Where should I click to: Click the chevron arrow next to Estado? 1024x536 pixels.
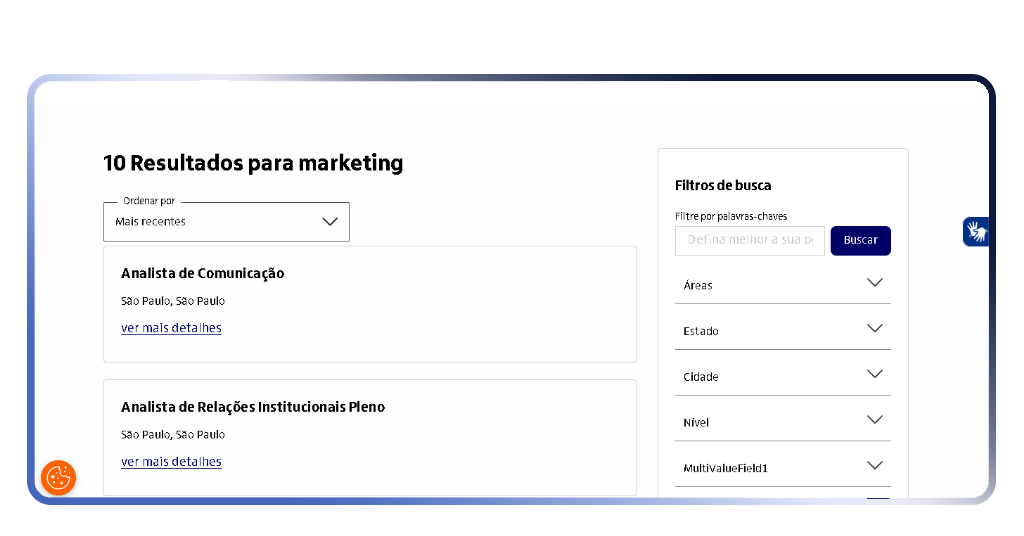pos(874,329)
